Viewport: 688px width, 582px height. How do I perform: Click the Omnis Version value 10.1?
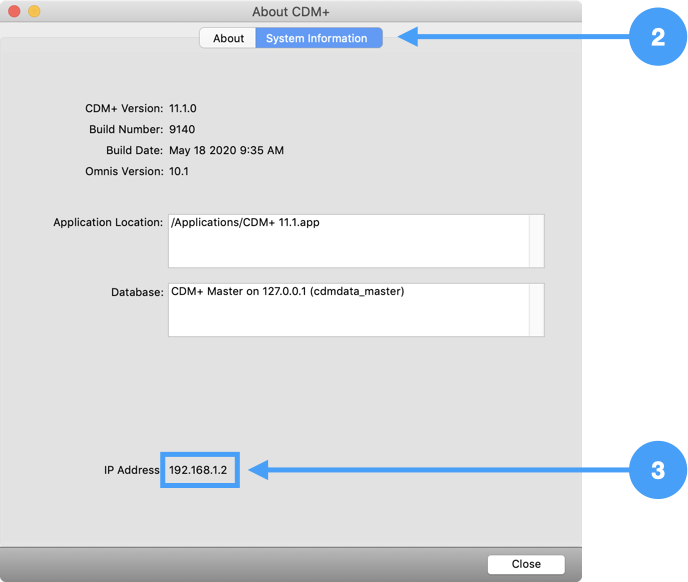(179, 171)
